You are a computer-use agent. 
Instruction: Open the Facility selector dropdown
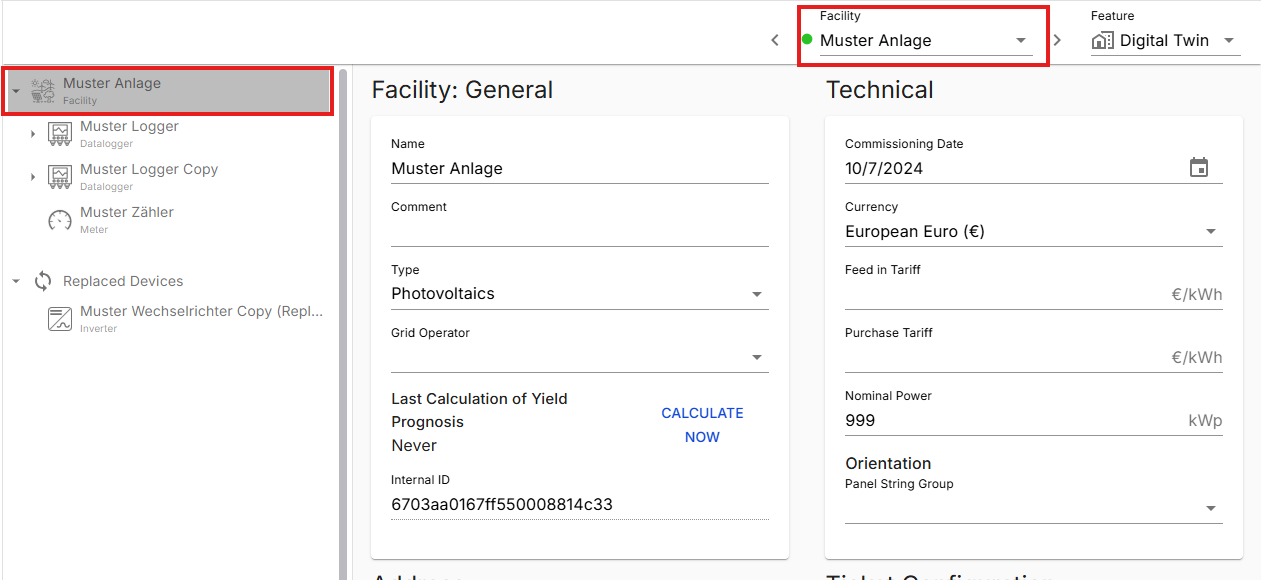(1020, 41)
